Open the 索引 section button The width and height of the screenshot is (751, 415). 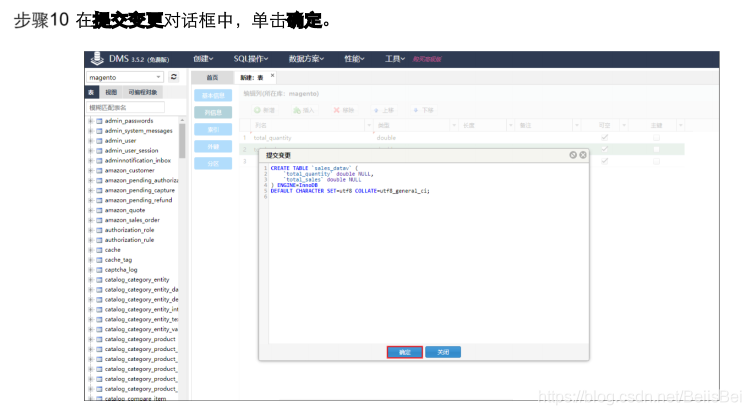213,129
